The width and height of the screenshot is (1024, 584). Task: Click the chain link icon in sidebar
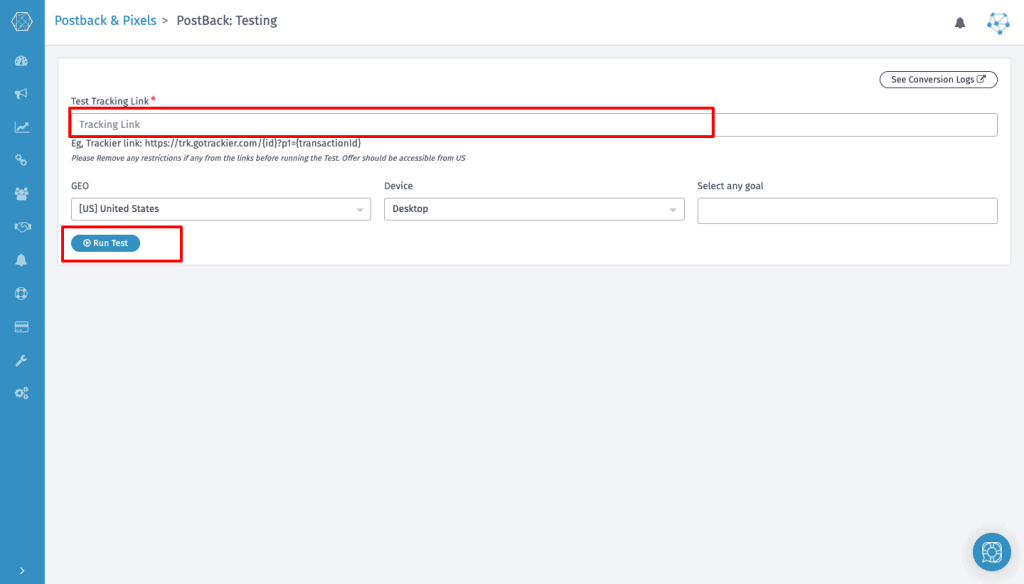coord(21,160)
